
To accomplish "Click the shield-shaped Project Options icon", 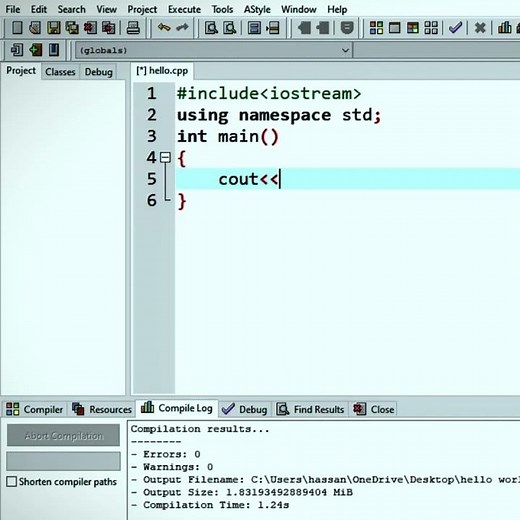I will tap(347, 28).
